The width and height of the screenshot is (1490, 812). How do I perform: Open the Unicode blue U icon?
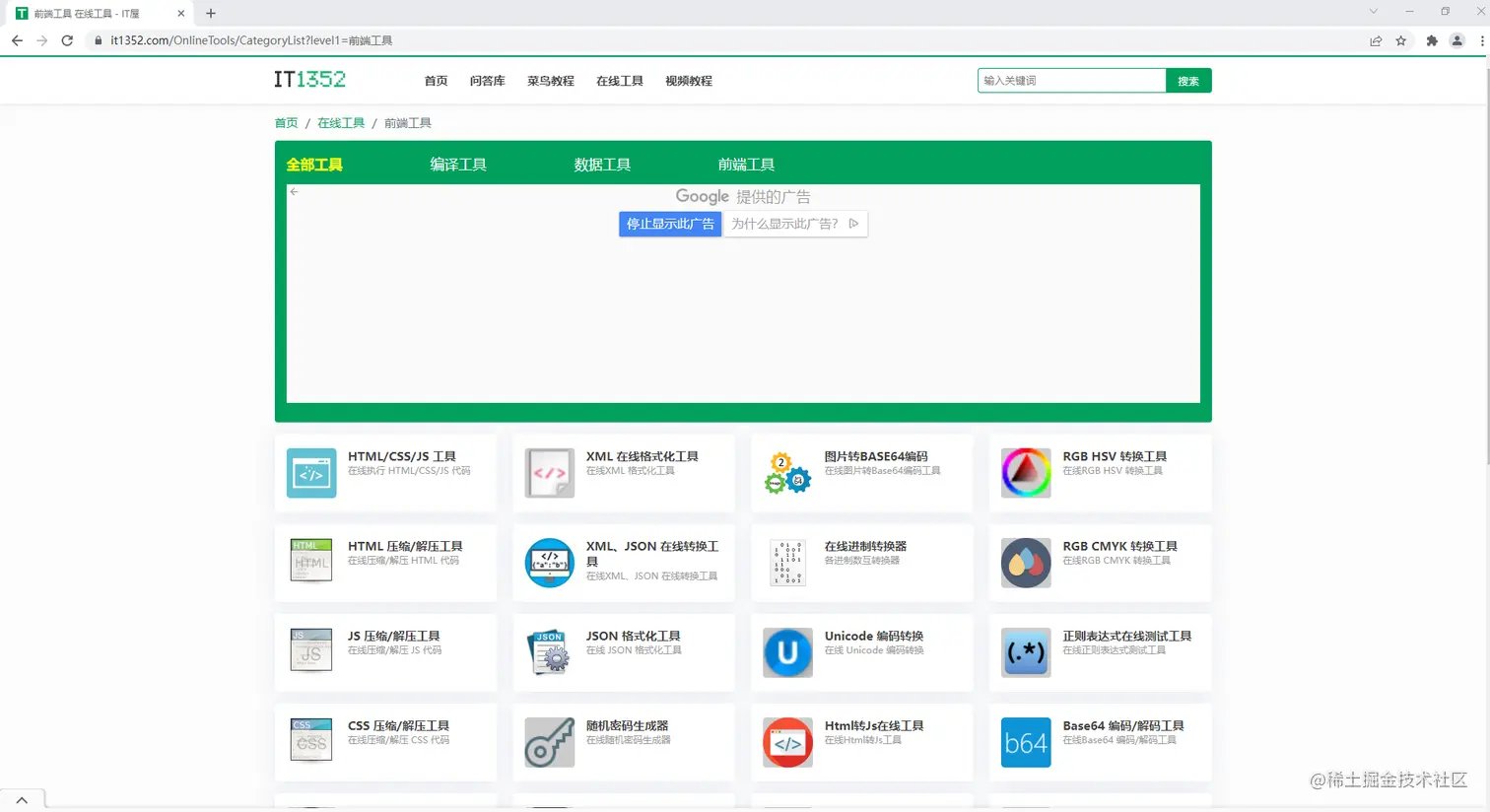point(787,652)
